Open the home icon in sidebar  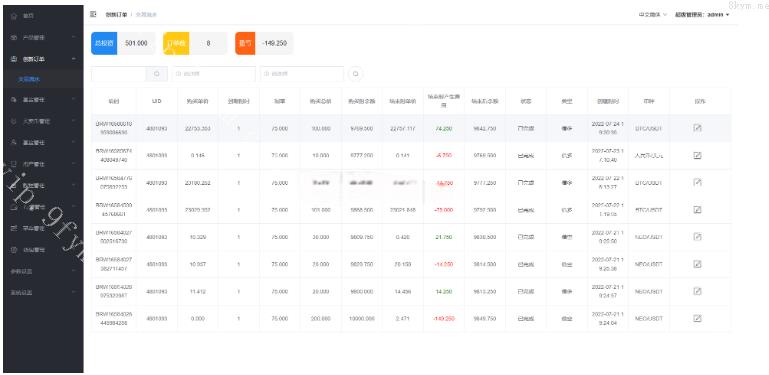click(14, 16)
